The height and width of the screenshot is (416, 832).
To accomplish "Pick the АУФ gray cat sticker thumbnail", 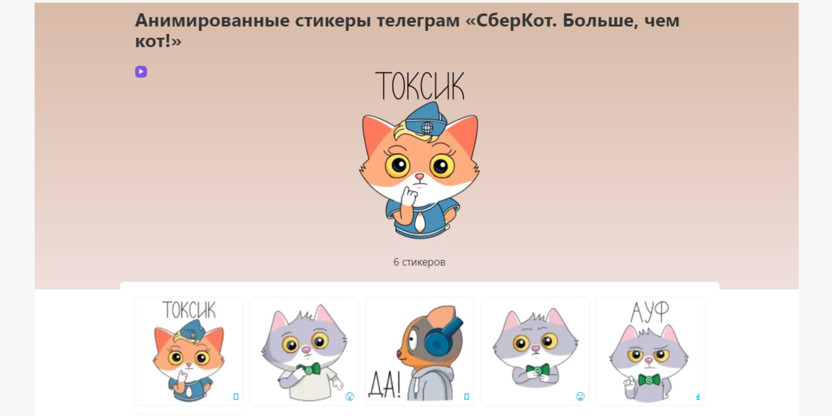I will [x=650, y=351].
